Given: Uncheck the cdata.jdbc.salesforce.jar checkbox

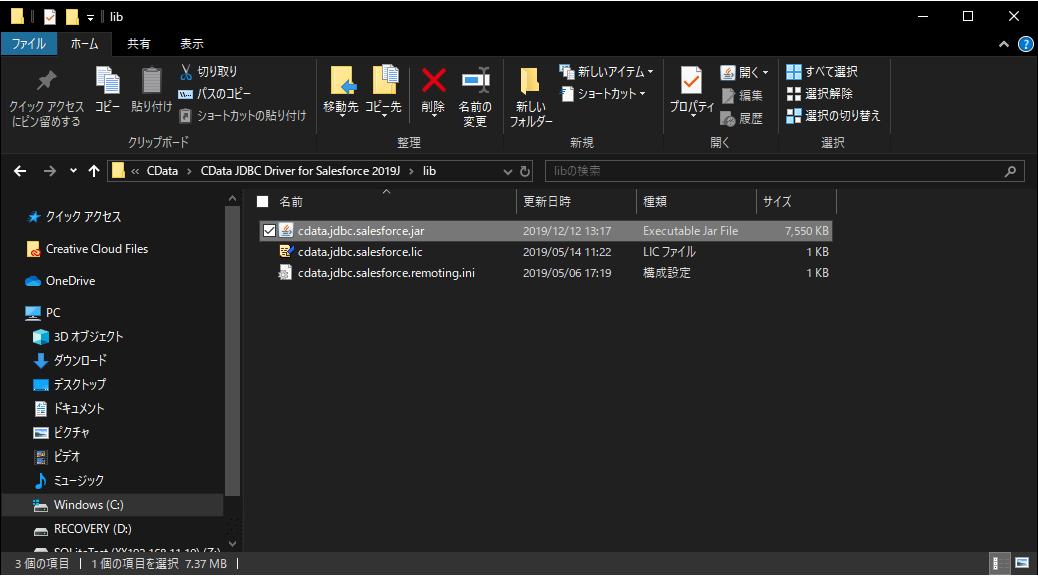Looking at the screenshot, I should click(269, 230).
